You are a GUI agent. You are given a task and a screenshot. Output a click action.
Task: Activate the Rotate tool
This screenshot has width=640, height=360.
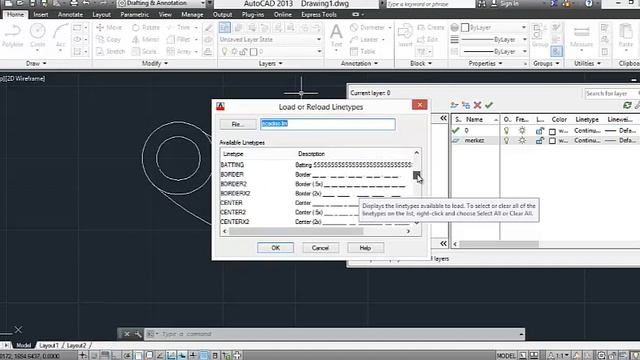click(x=146, y=27)
